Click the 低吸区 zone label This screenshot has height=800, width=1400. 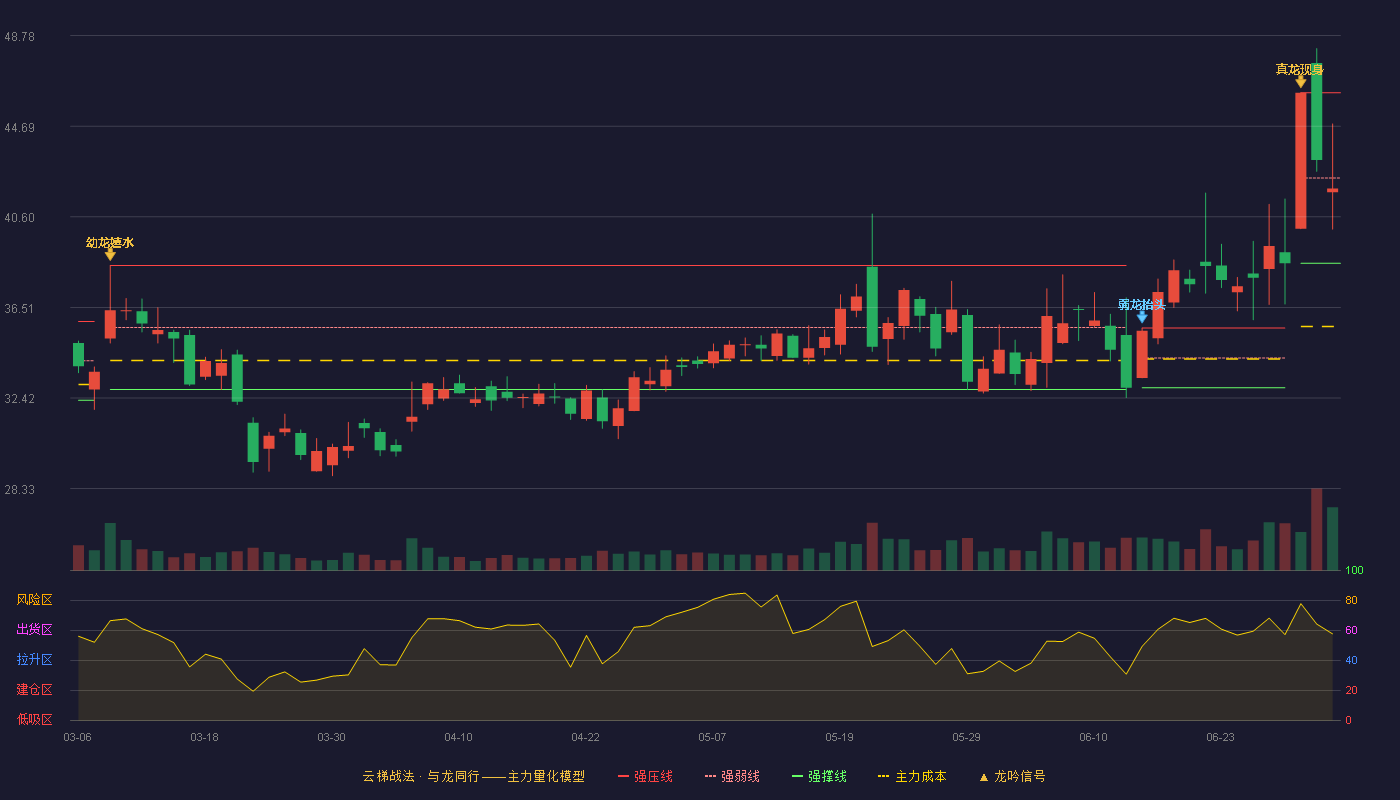click(x=34, y=719)
